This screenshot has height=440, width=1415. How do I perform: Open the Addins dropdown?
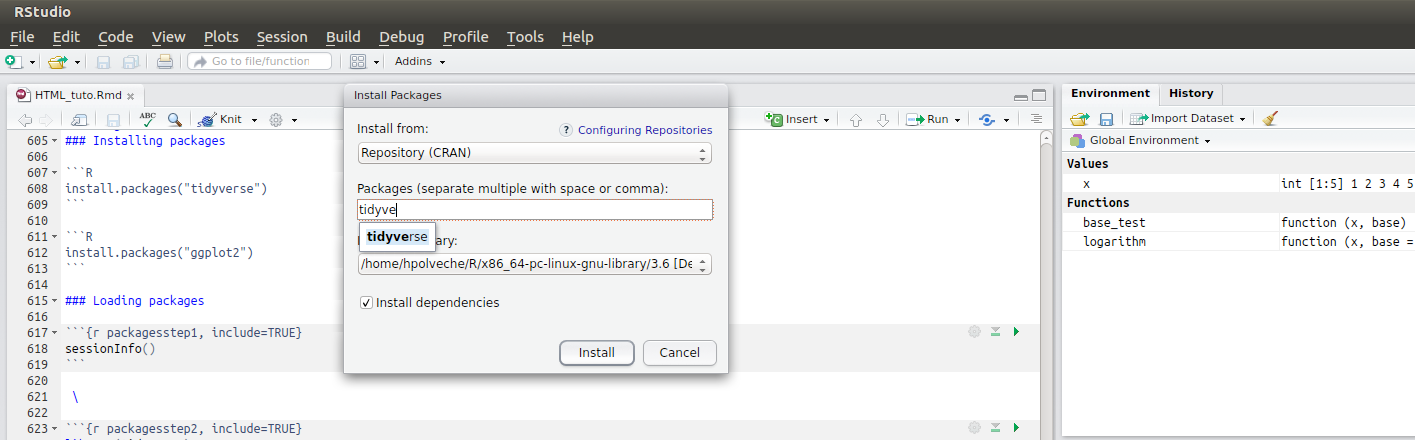420,61
